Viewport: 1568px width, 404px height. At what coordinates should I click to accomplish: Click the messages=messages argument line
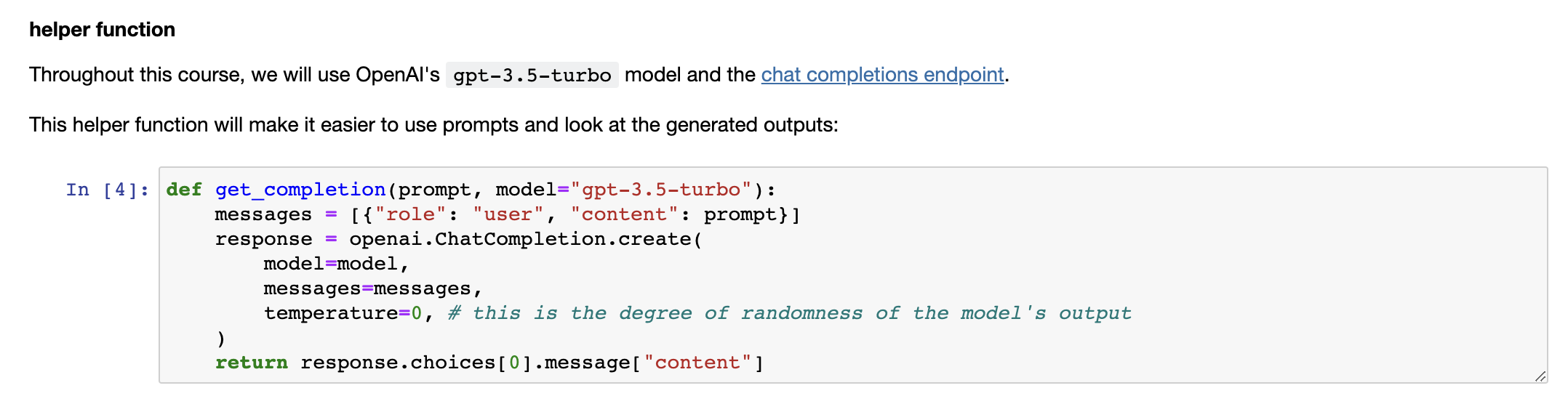(372, 289)
